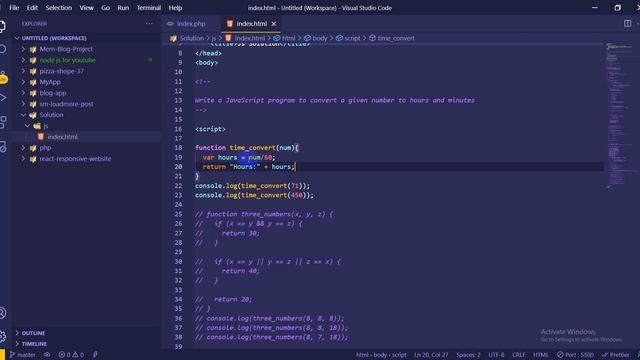
Task: Click the Prettier status bar item
Action: click(616, 355)
